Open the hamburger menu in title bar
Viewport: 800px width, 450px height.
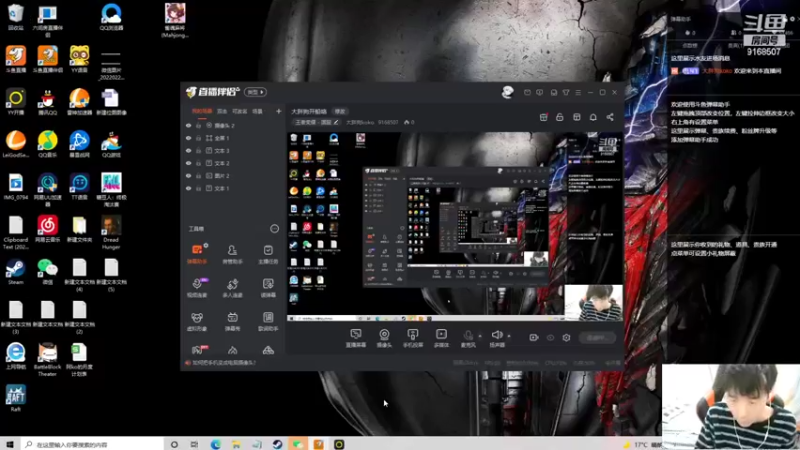(x=578, y=92)
